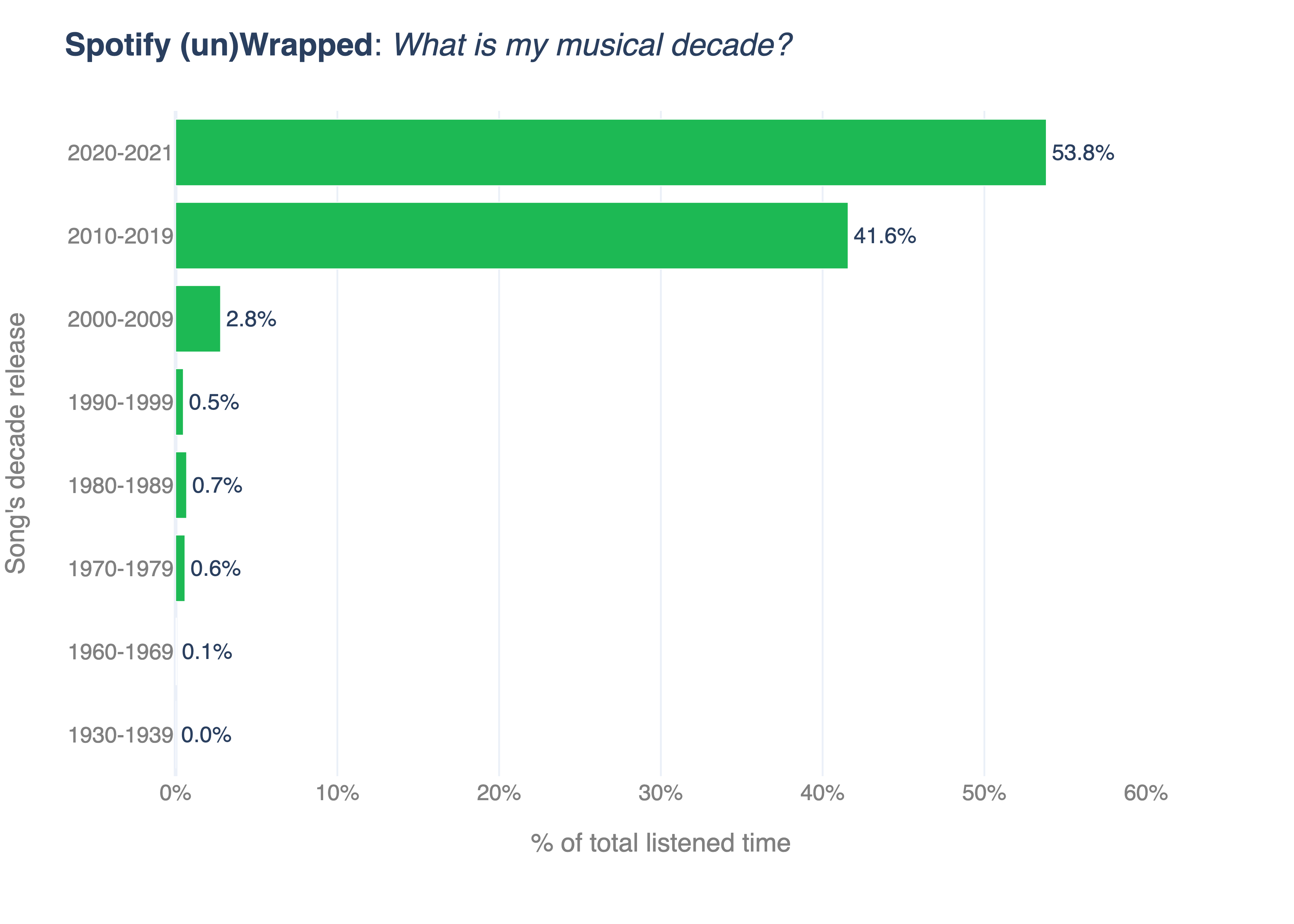Click the 30% x-axis tick label
Image resolution: width=1294 pixels, height=924 pixels.
(x=660, y=793)
